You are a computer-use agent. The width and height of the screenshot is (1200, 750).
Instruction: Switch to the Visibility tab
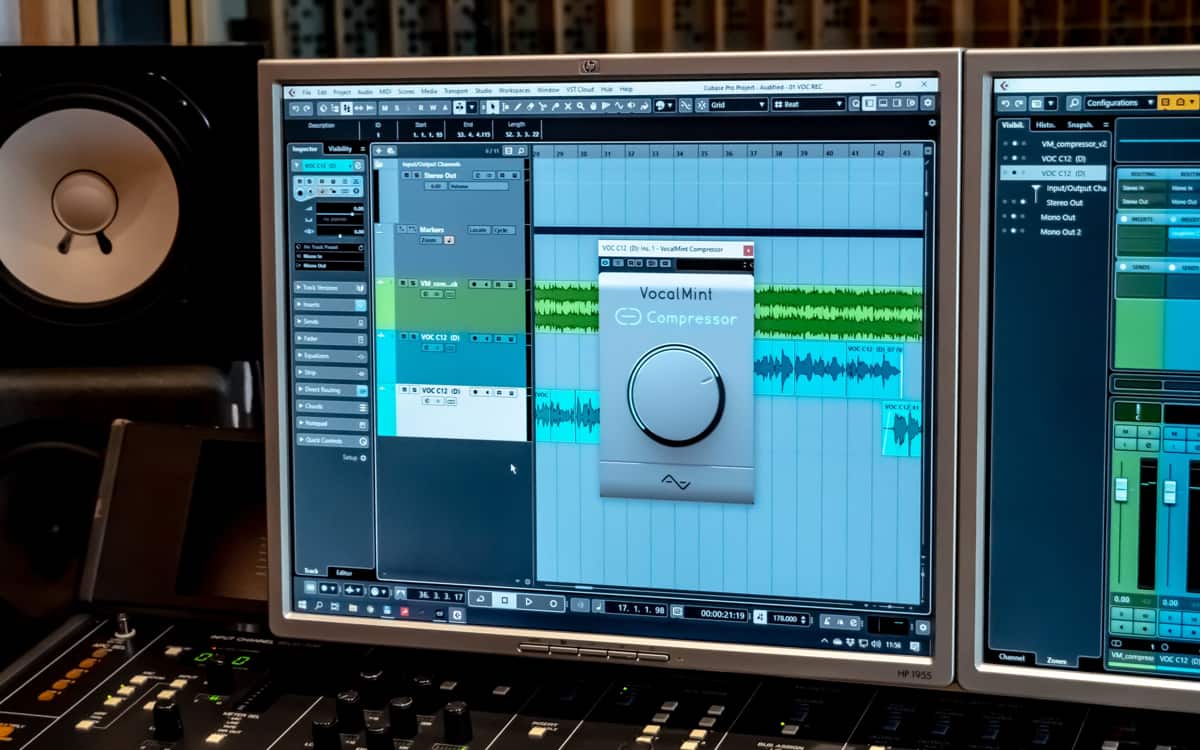click(340, 149)
